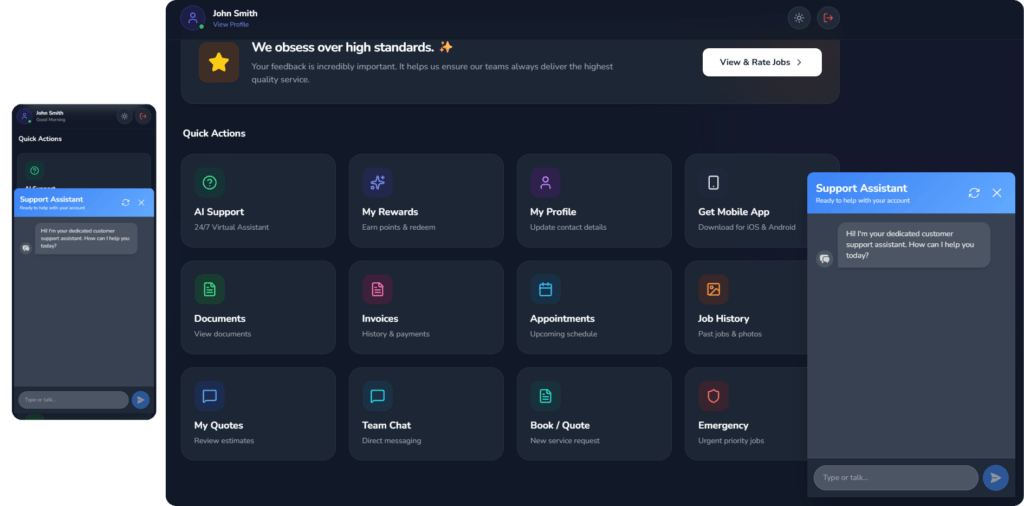The image size is (1024, 506).
Task: Select the Emergency shield icon
Action: click(x=713, y=396)
